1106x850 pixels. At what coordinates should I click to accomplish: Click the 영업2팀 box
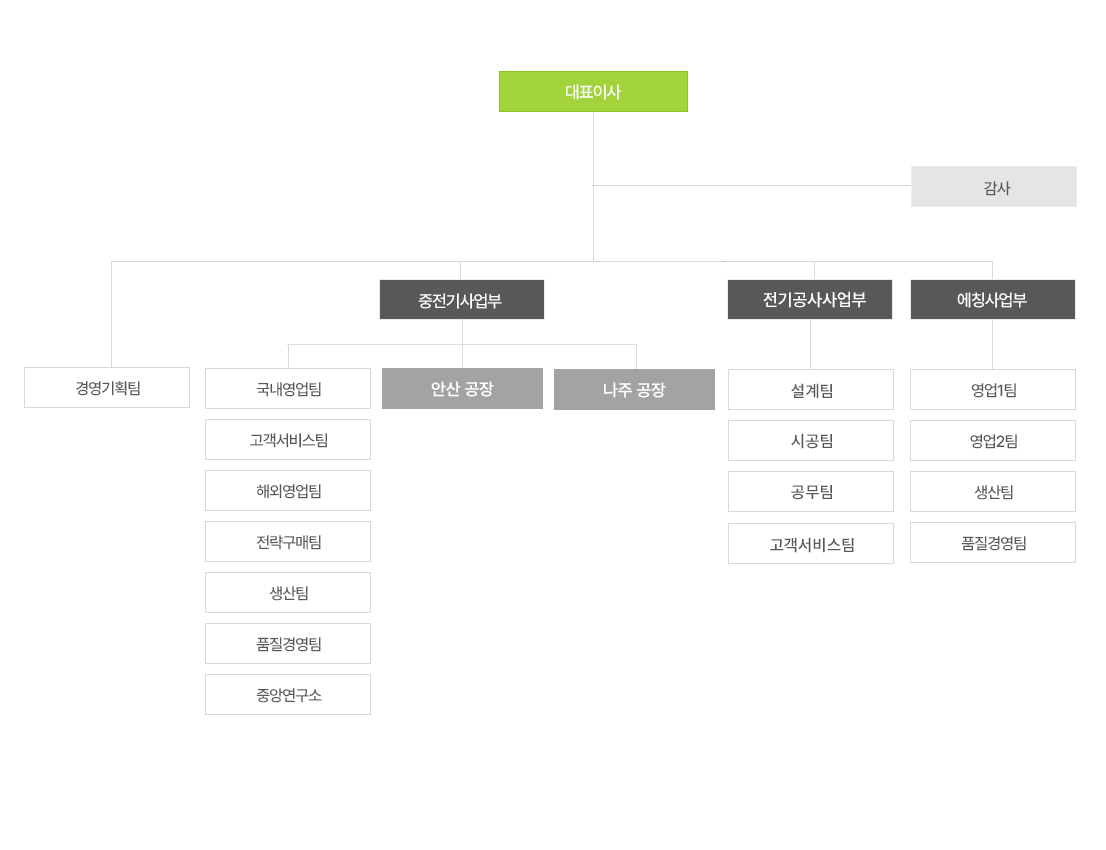tap(992, 440)
